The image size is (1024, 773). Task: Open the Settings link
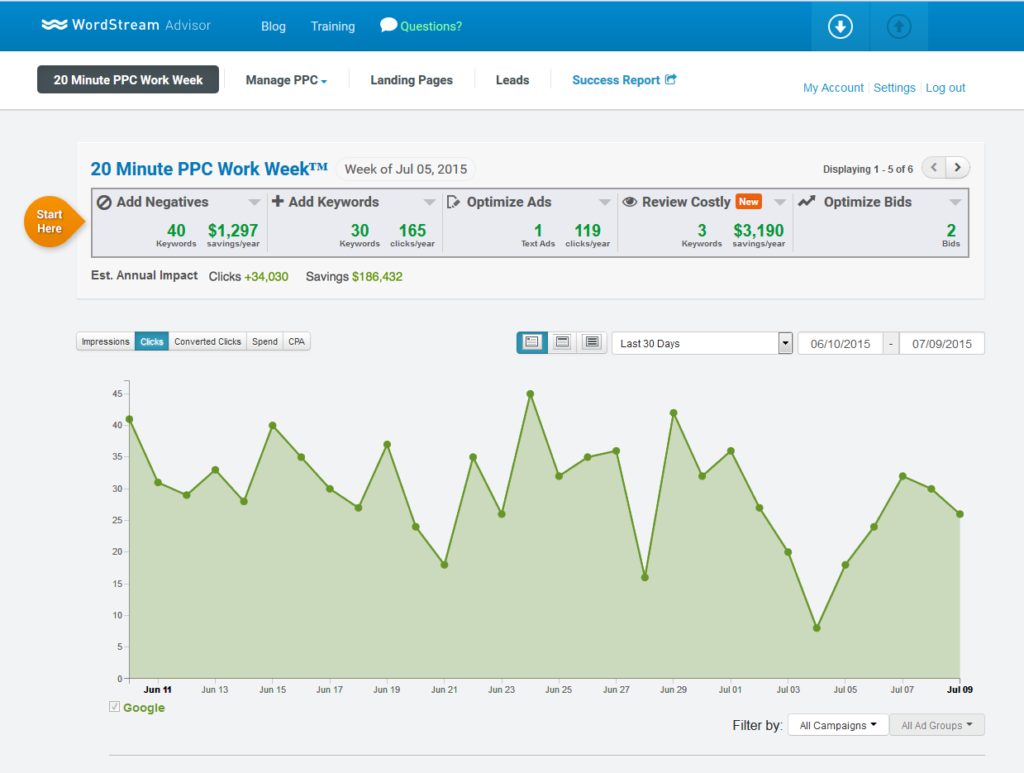[894, 87]
